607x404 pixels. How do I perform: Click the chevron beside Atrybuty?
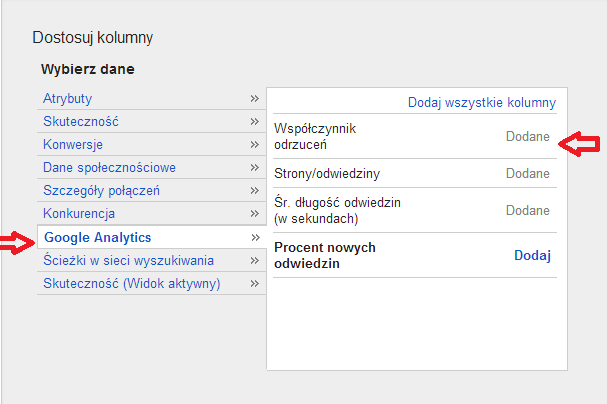coord(255,98)
